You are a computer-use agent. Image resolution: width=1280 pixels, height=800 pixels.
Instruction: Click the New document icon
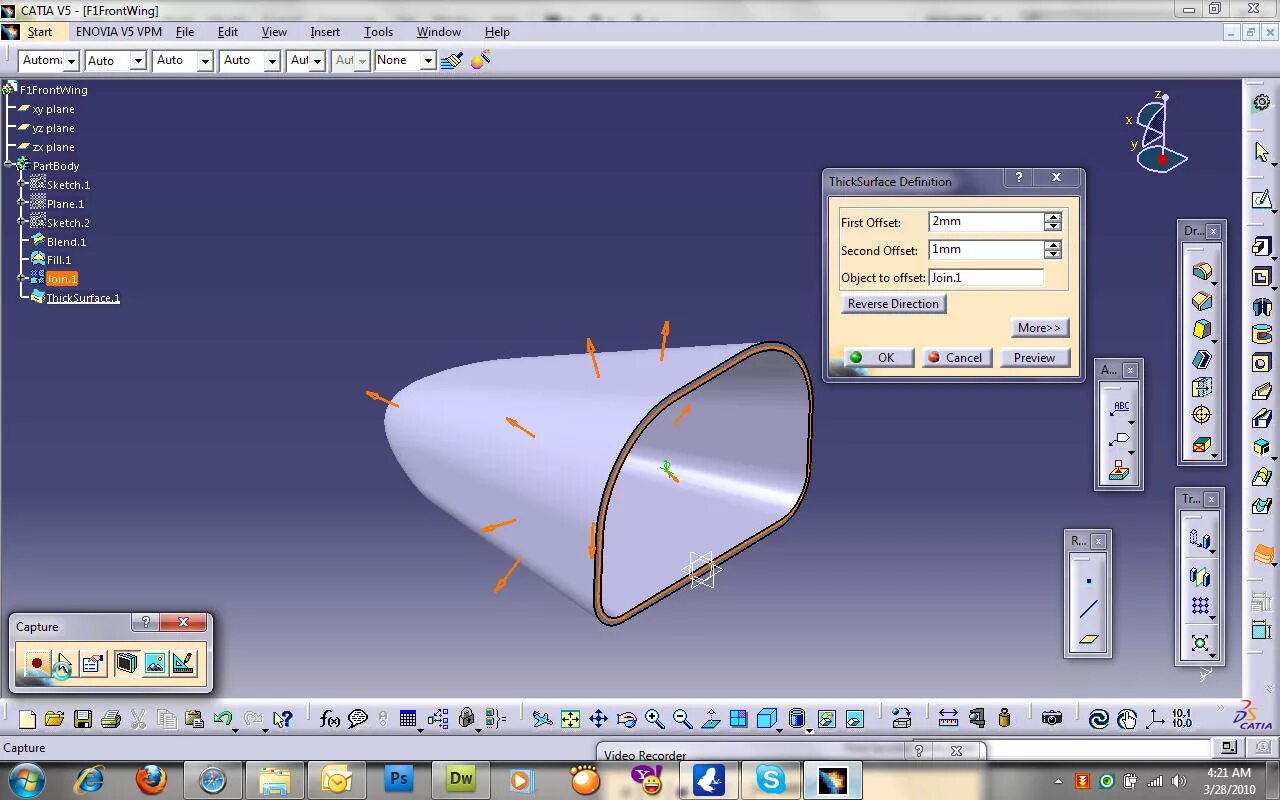click(x=27, y=719)
